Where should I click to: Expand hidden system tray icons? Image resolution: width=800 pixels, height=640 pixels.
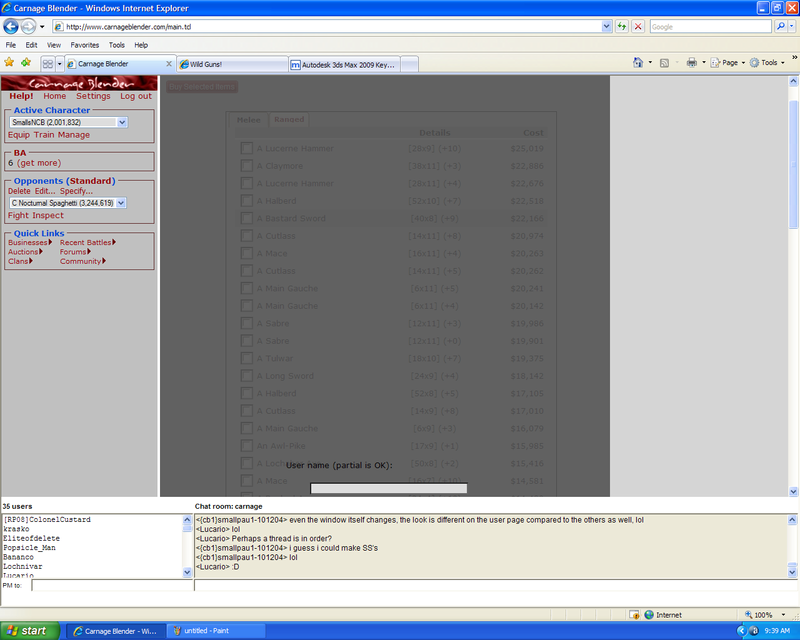click(x=742, y=631)
